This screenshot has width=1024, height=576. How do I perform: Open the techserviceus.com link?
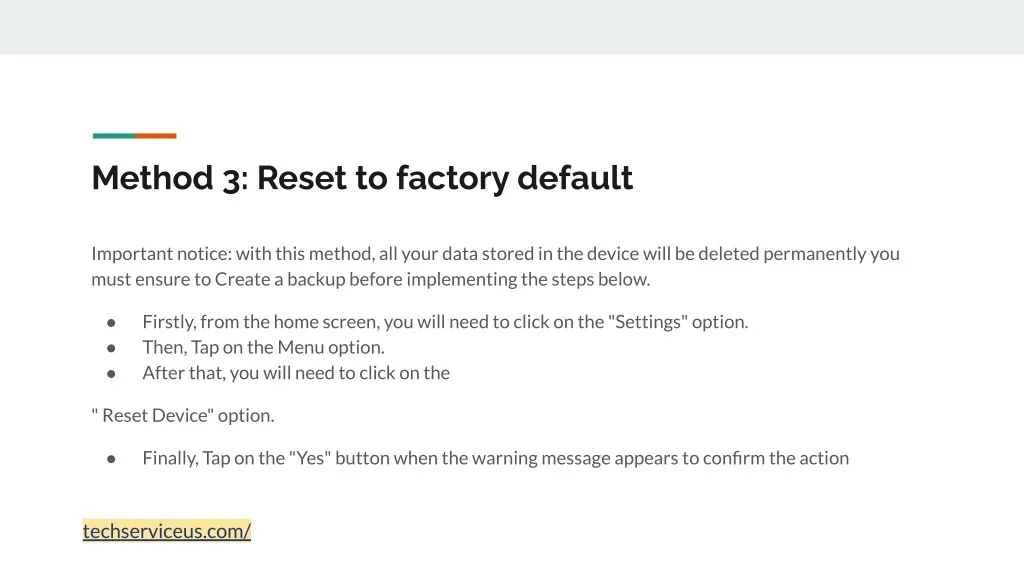(x=166, y=531)
